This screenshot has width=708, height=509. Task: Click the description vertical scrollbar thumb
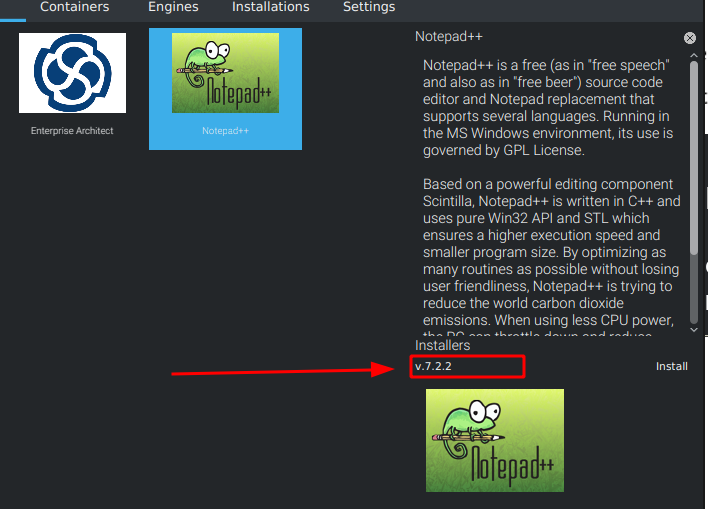tap(694, 158)
